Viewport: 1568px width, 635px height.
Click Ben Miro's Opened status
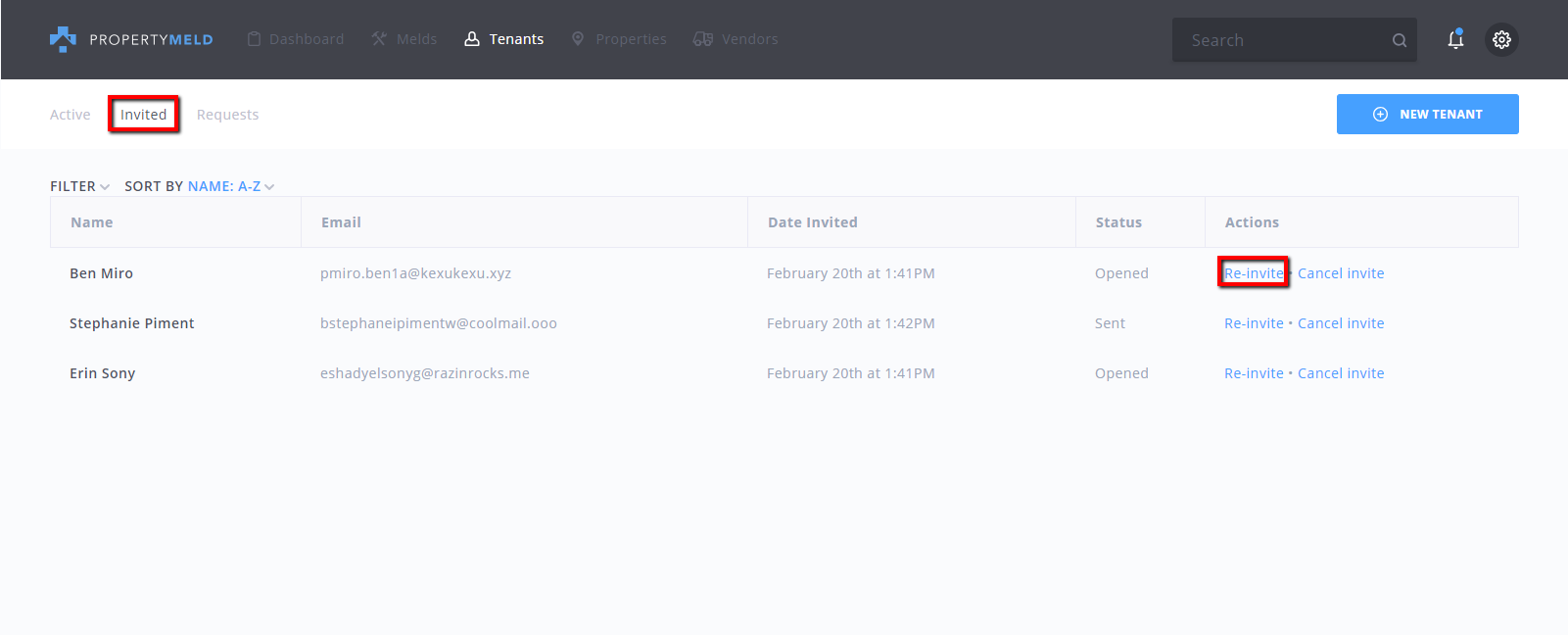click(1121, 273)
